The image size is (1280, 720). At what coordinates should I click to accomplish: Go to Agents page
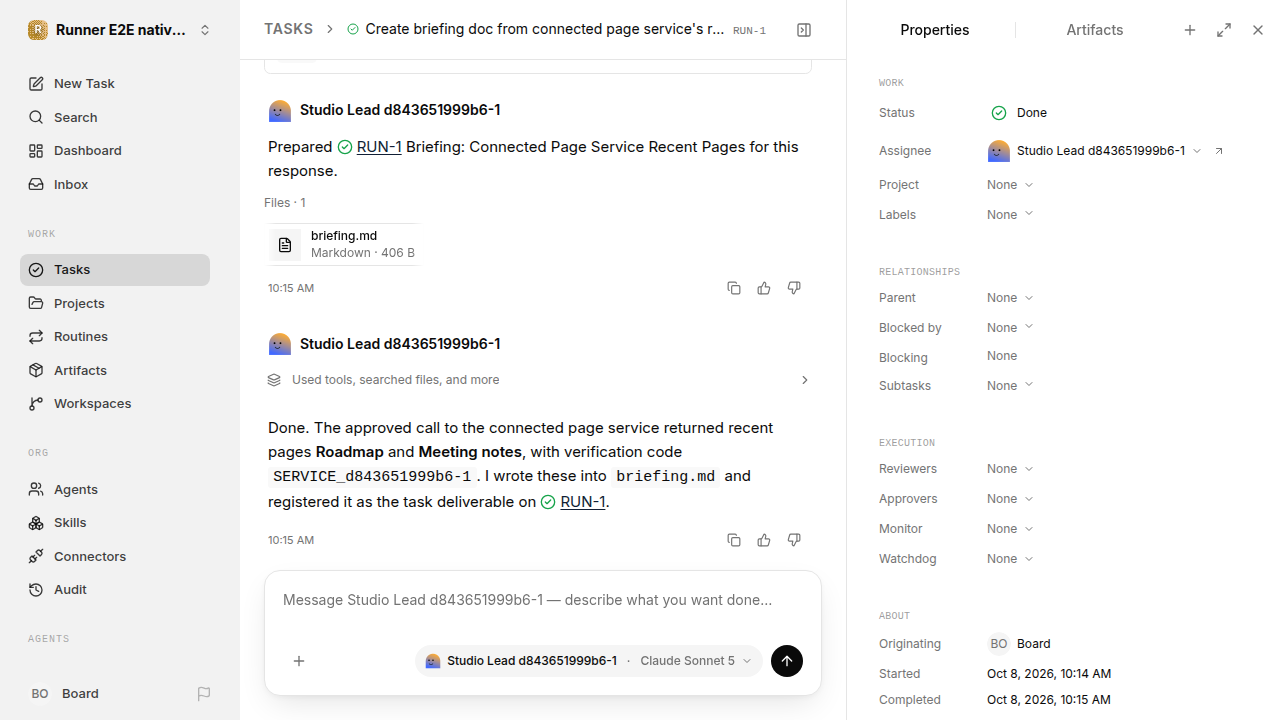coord(115,489)
